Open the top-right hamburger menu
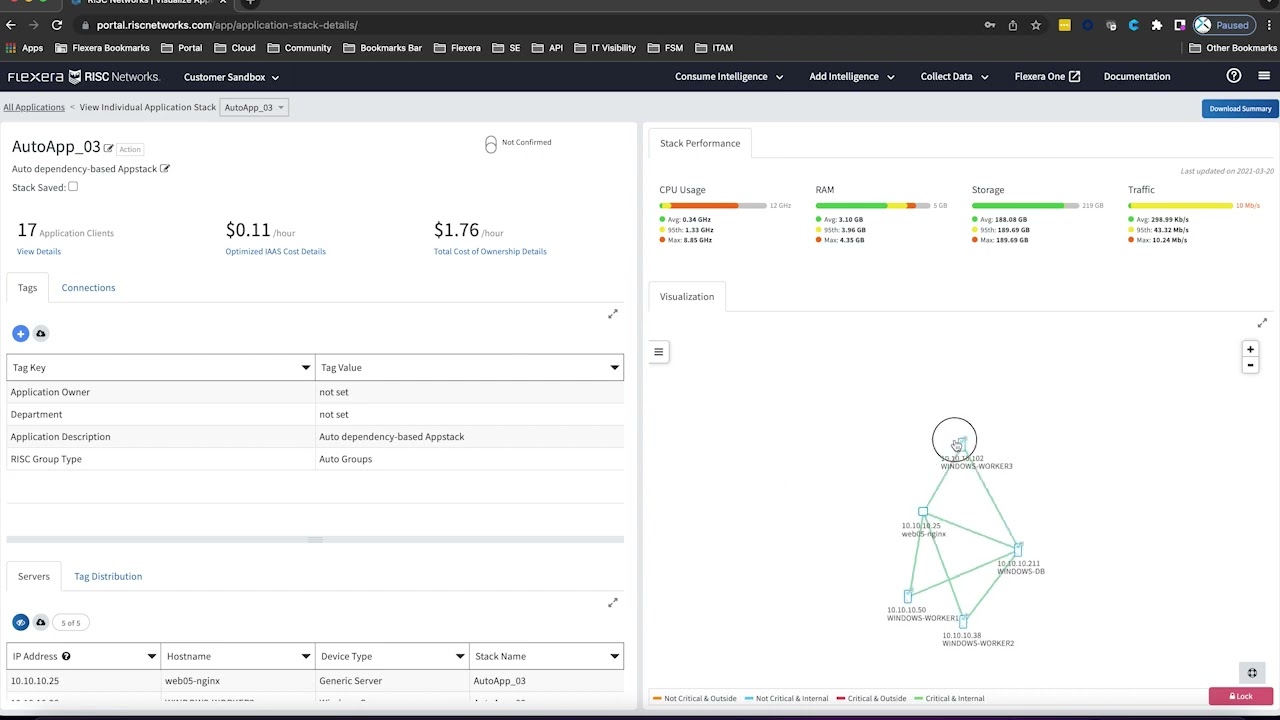The height and width of the screenshot is (720, 1280). [x=1264, y=76]
